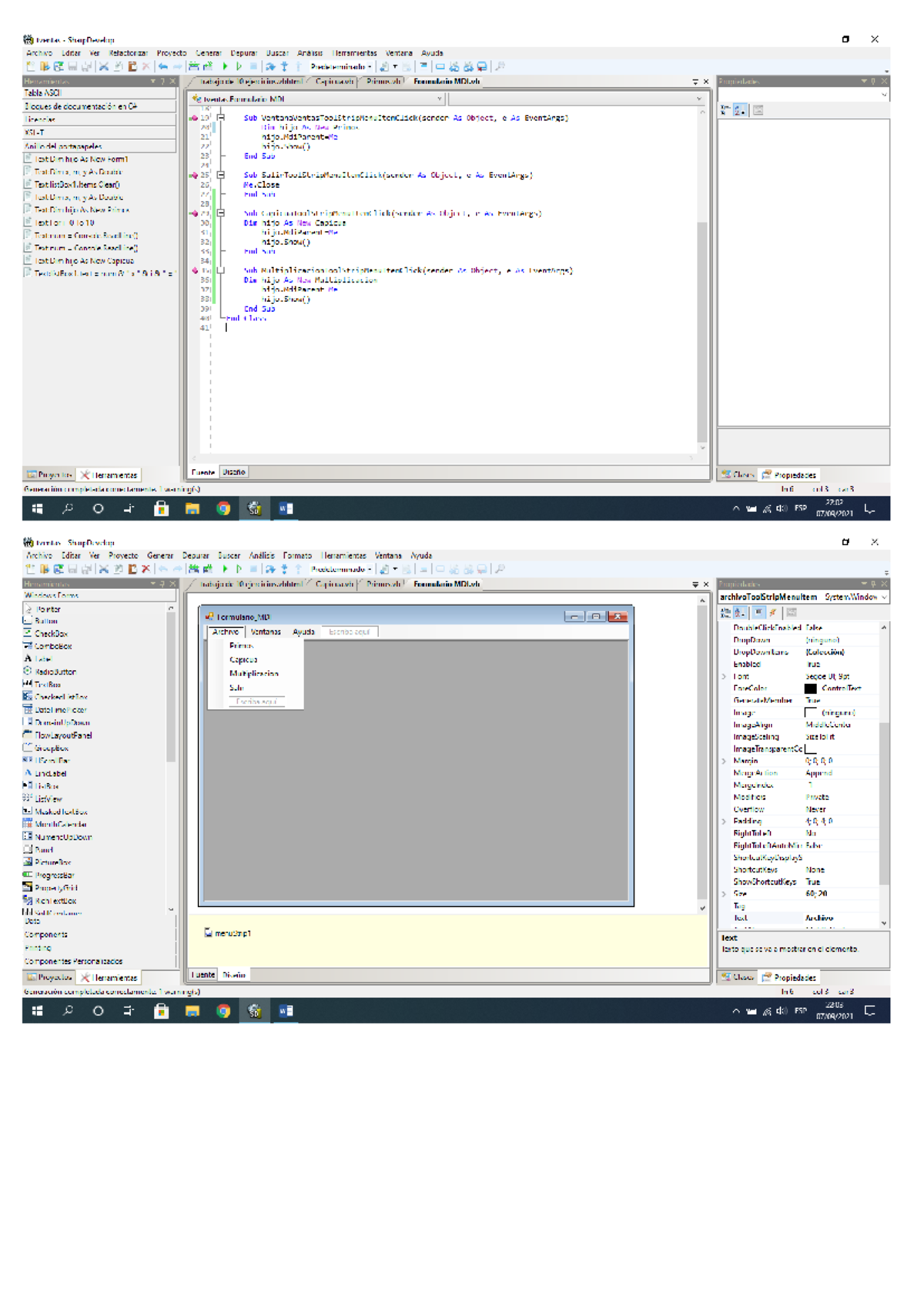Click the Text property value field showing Archivo
Screen dimensions: 924x1306
[842, 918]
